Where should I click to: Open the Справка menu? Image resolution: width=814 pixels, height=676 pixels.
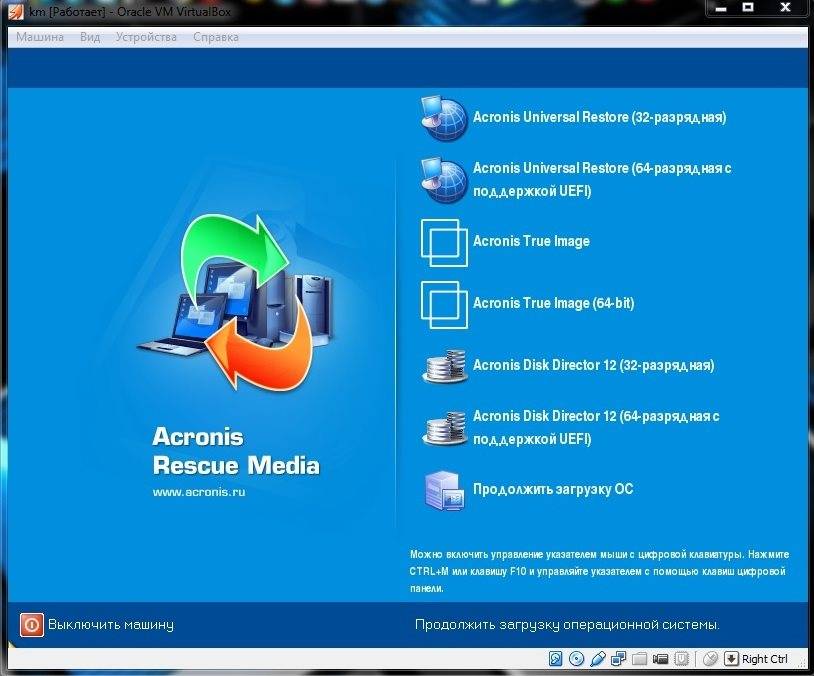click(216, 37)
